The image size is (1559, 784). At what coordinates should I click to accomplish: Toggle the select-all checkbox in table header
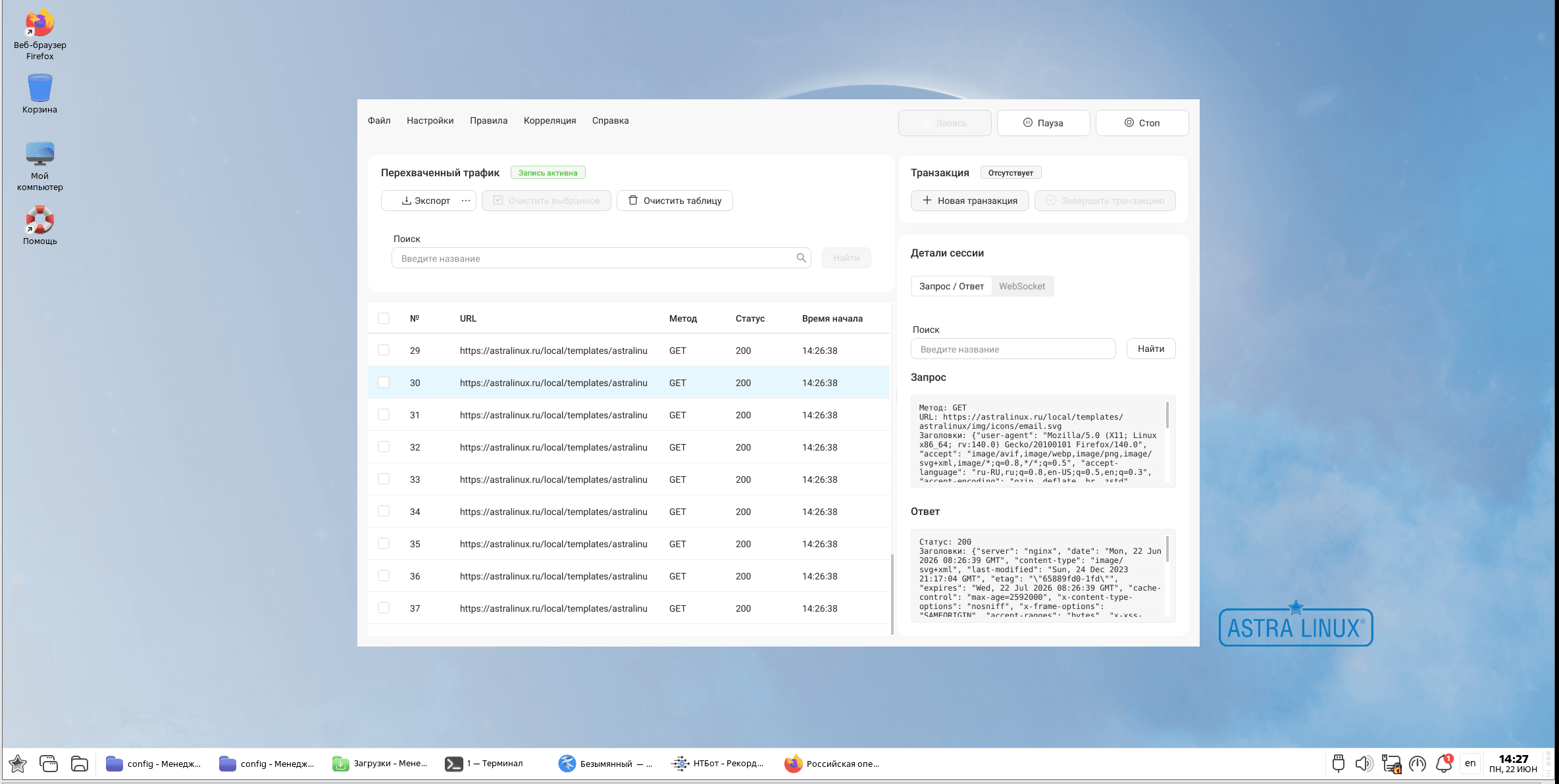point(384,318)
